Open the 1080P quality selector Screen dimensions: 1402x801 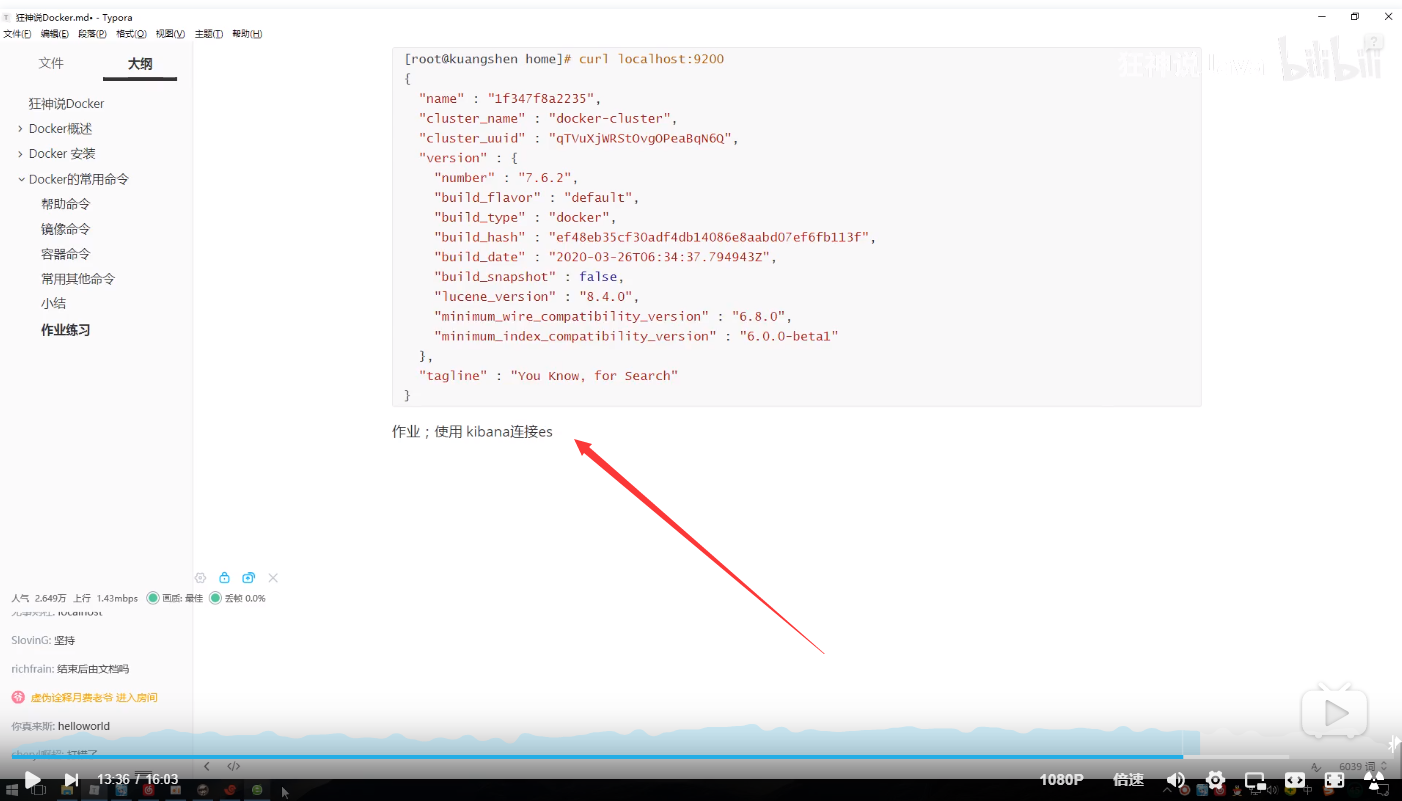click(x=1061, y=779)
